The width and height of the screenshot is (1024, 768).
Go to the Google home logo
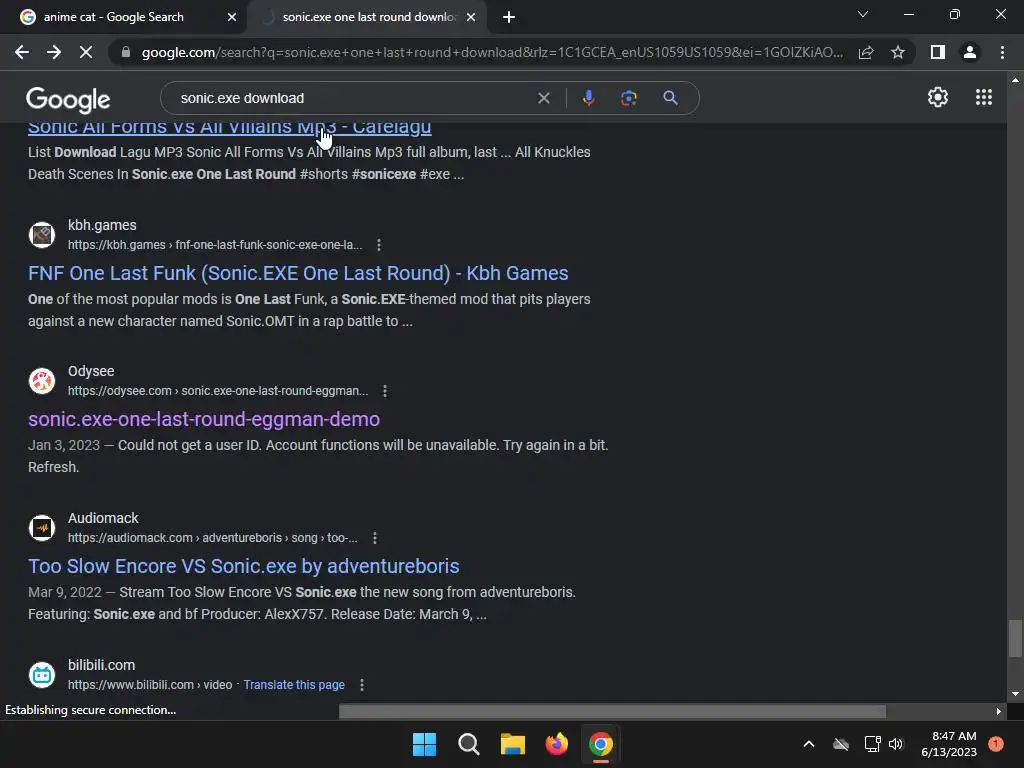(x=68, y=100)
